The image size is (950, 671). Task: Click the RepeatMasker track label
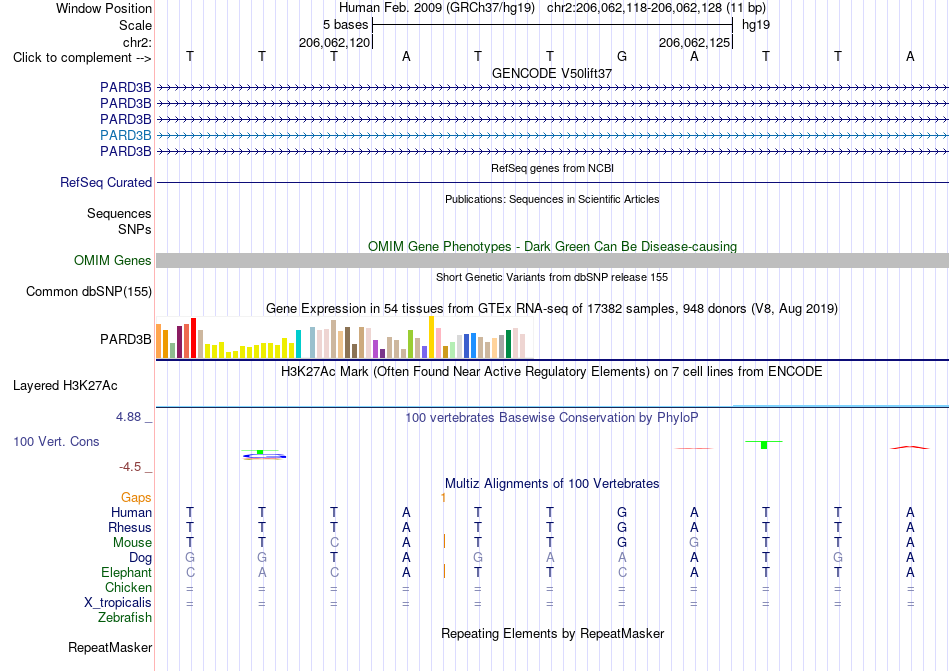click(110, 647)
